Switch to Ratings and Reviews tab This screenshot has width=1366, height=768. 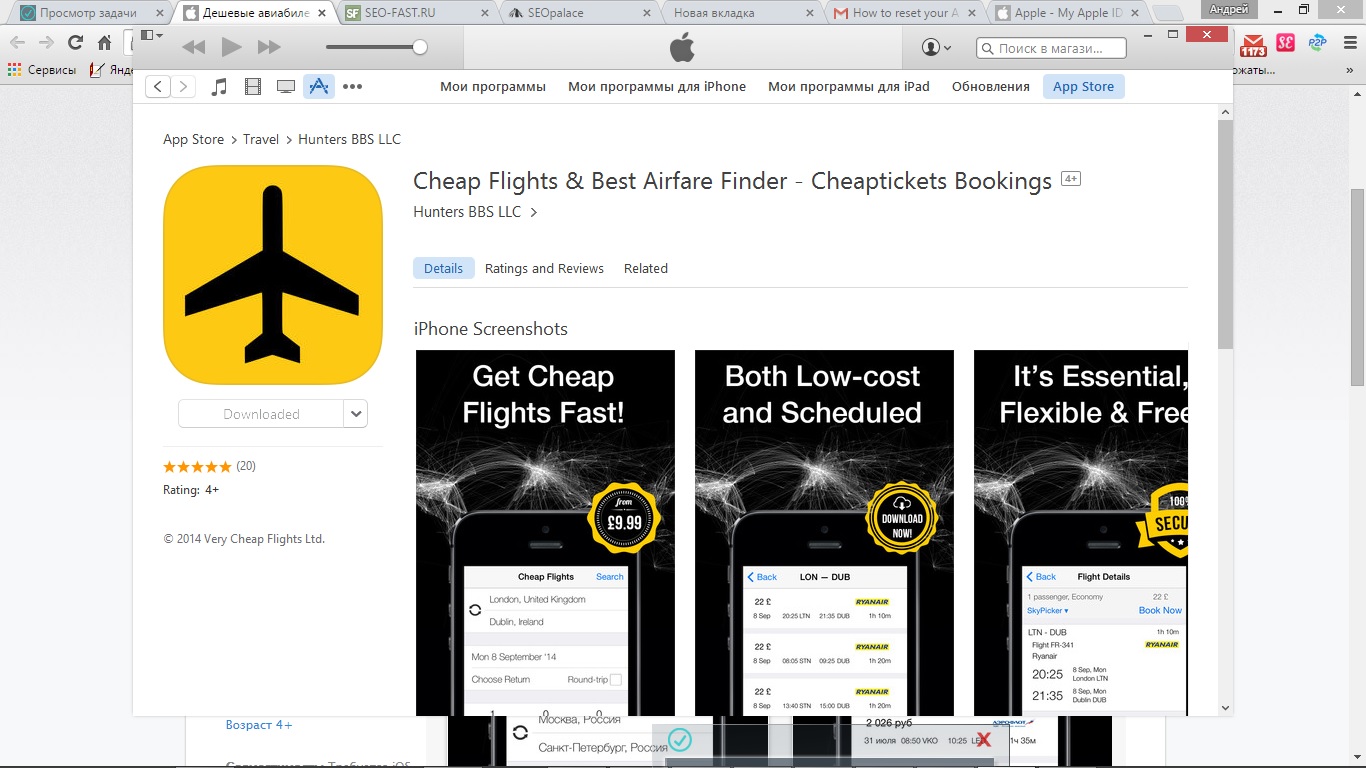(544, 268)
